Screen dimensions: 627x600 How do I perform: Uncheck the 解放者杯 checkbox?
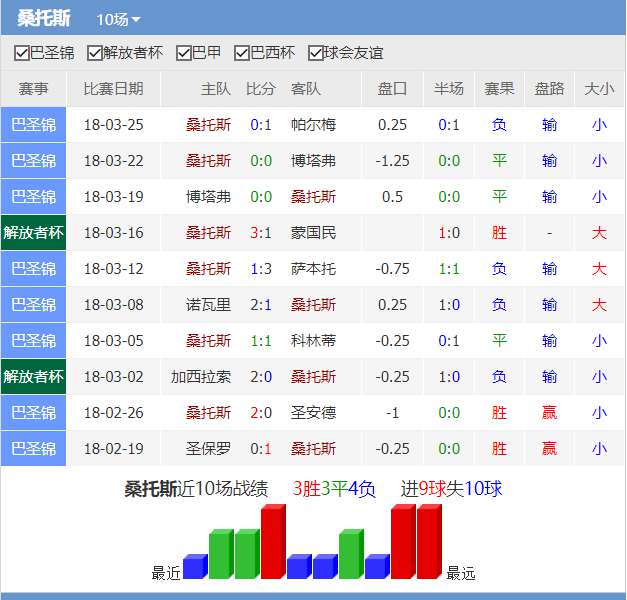pyautogui.click(x=95, y=53)
